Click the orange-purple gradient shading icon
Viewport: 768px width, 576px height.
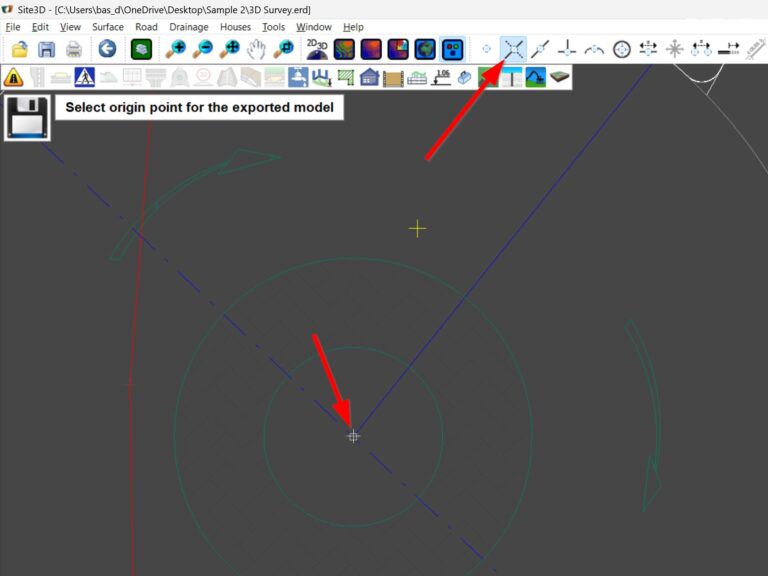[371, 49]
